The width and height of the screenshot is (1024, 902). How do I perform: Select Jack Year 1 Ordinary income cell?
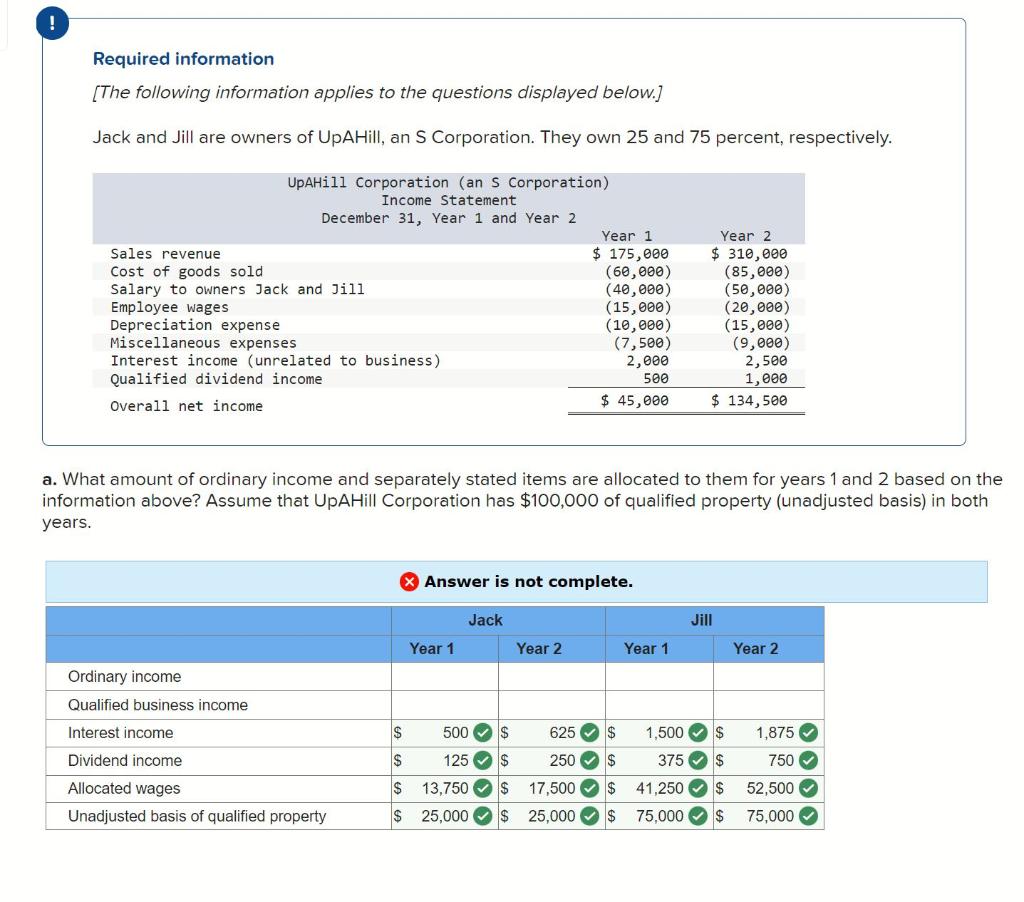tap(445, 677)
